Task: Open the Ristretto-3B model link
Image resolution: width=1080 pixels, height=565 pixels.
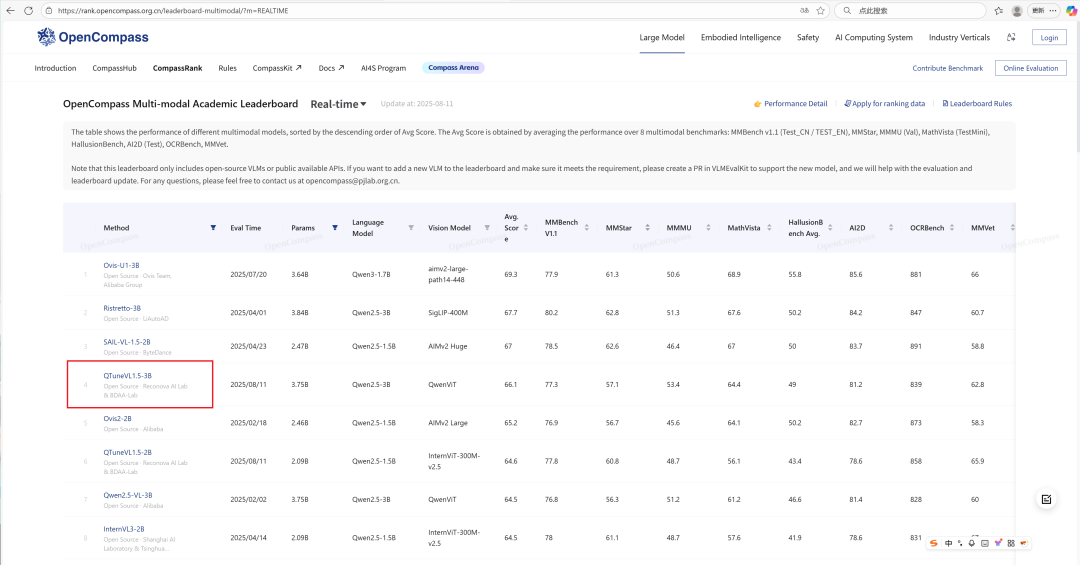Action: (122, 308)
